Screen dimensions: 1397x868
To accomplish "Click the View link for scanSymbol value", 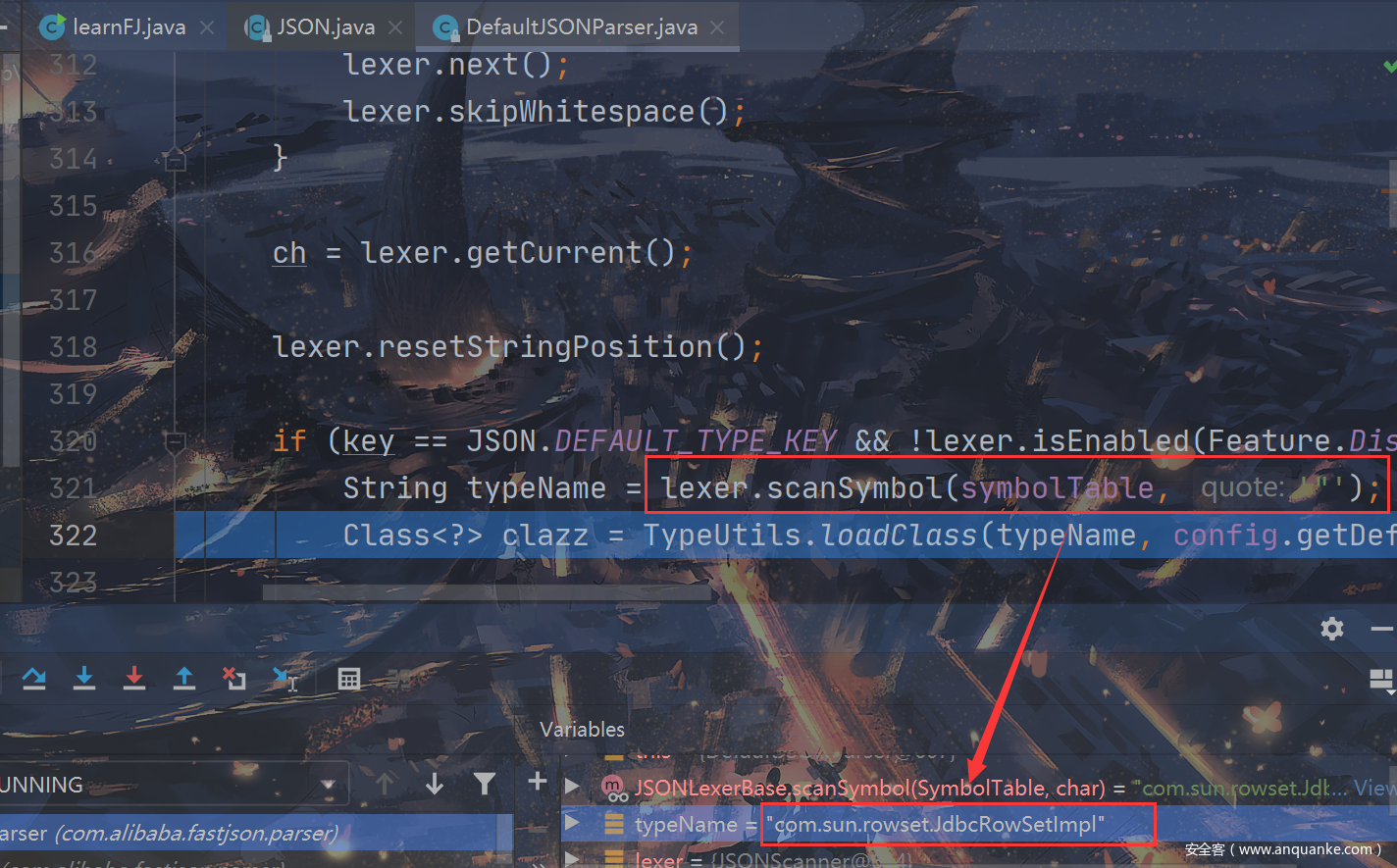I will click(1374, 788).
